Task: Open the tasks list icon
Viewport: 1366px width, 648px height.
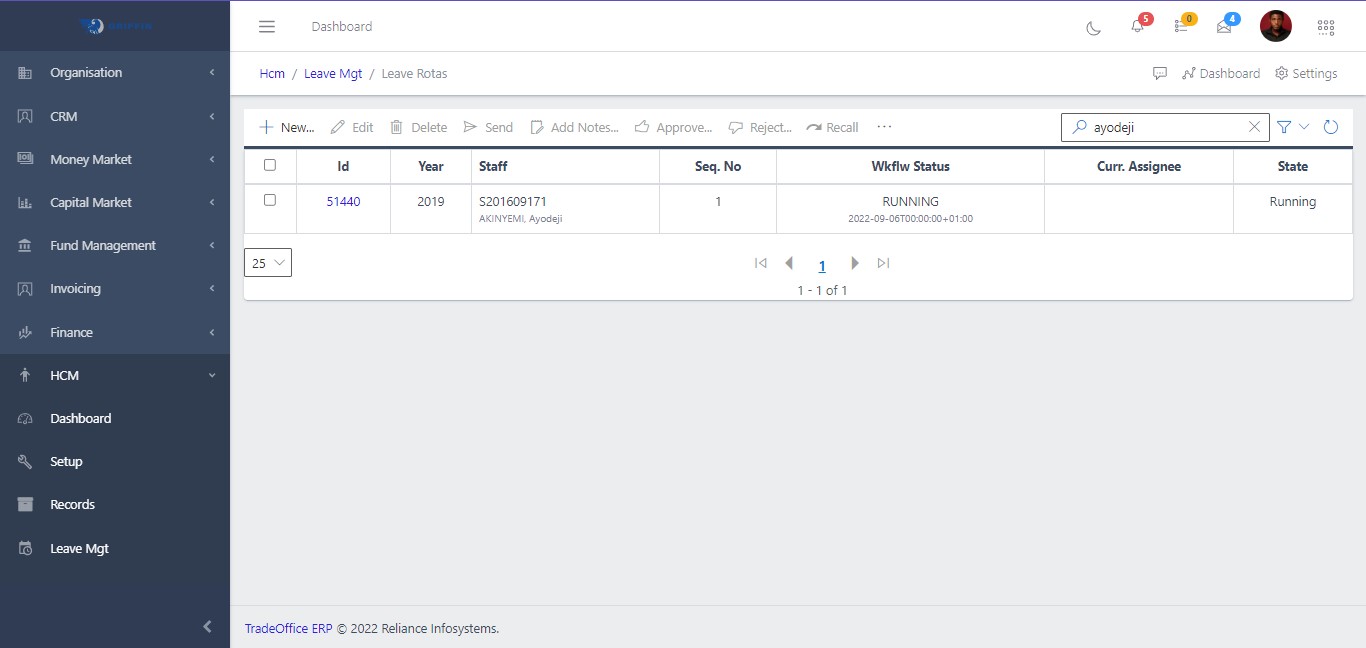Action: [x=1181, y=27]
